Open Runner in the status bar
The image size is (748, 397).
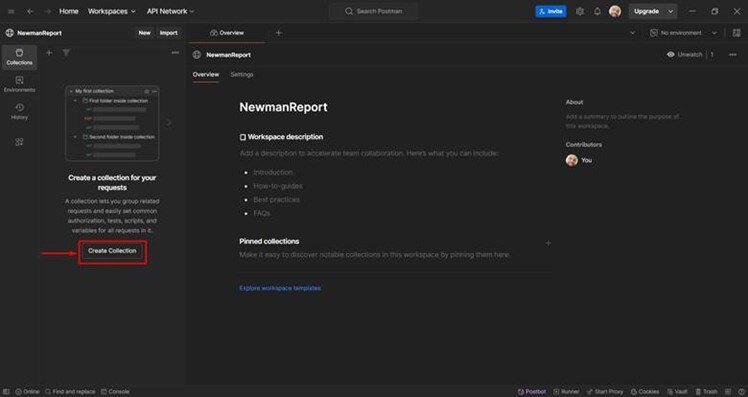click(566, 391)
